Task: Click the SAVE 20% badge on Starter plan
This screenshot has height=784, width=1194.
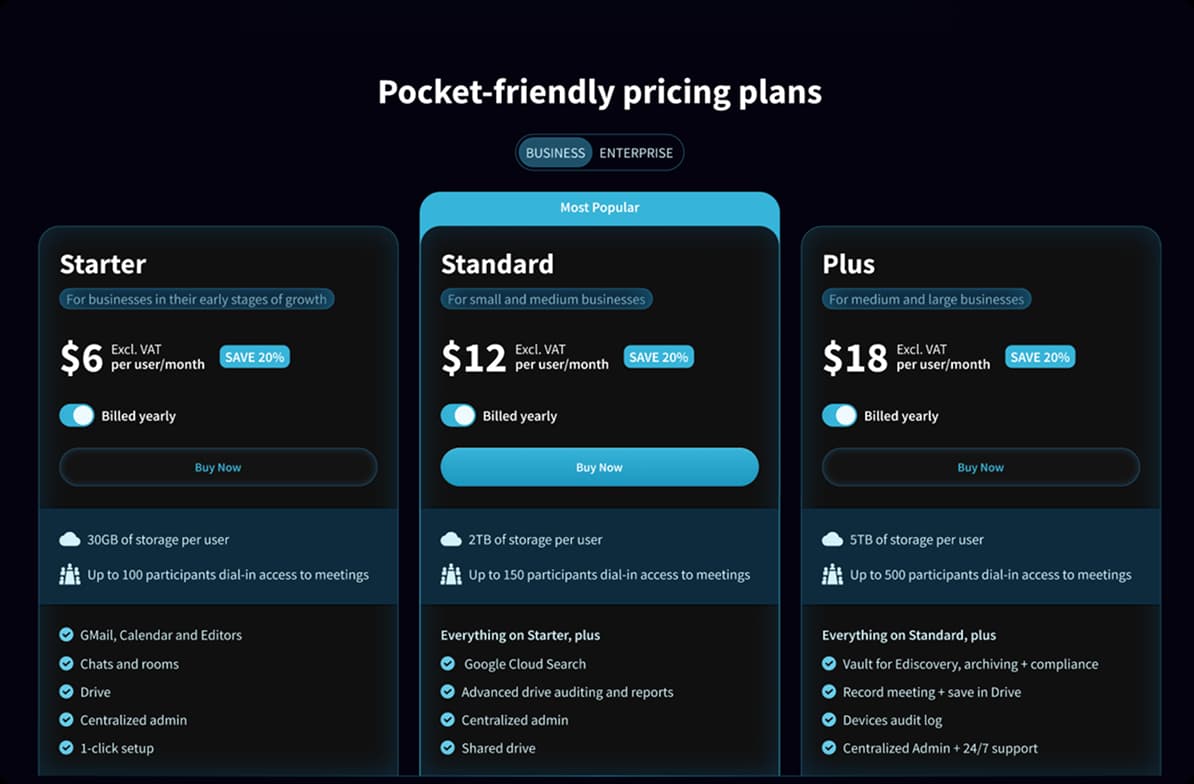Action: tap(254, 356)
